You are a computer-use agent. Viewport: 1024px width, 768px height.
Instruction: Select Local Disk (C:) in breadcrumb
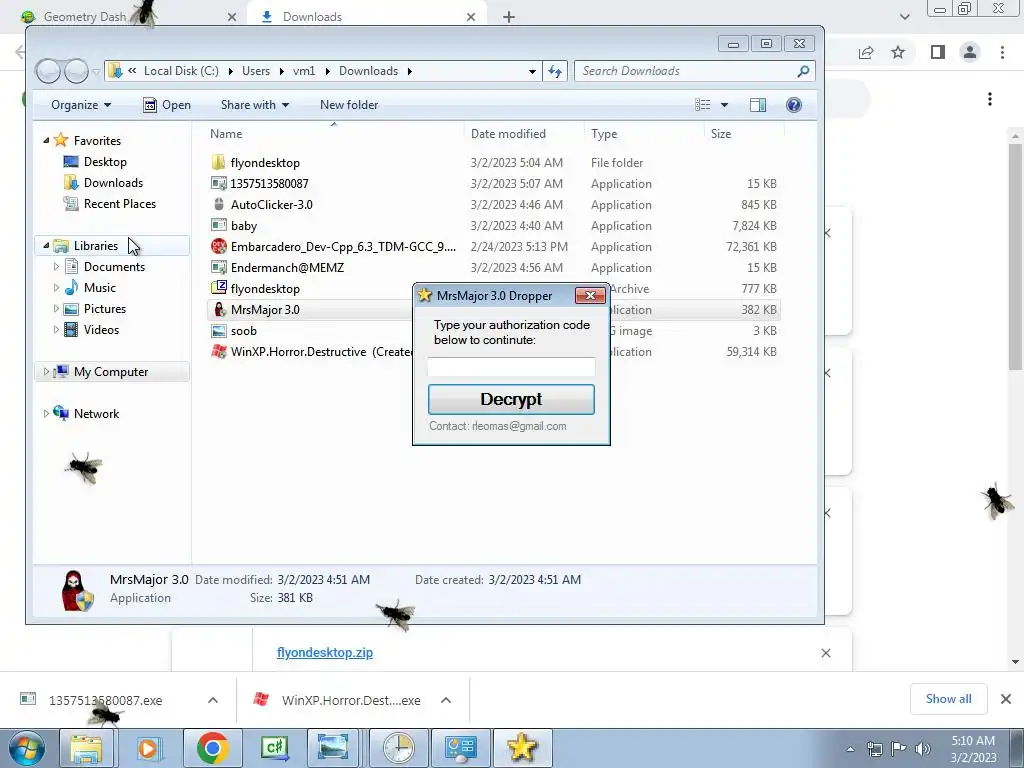(181, 71)
